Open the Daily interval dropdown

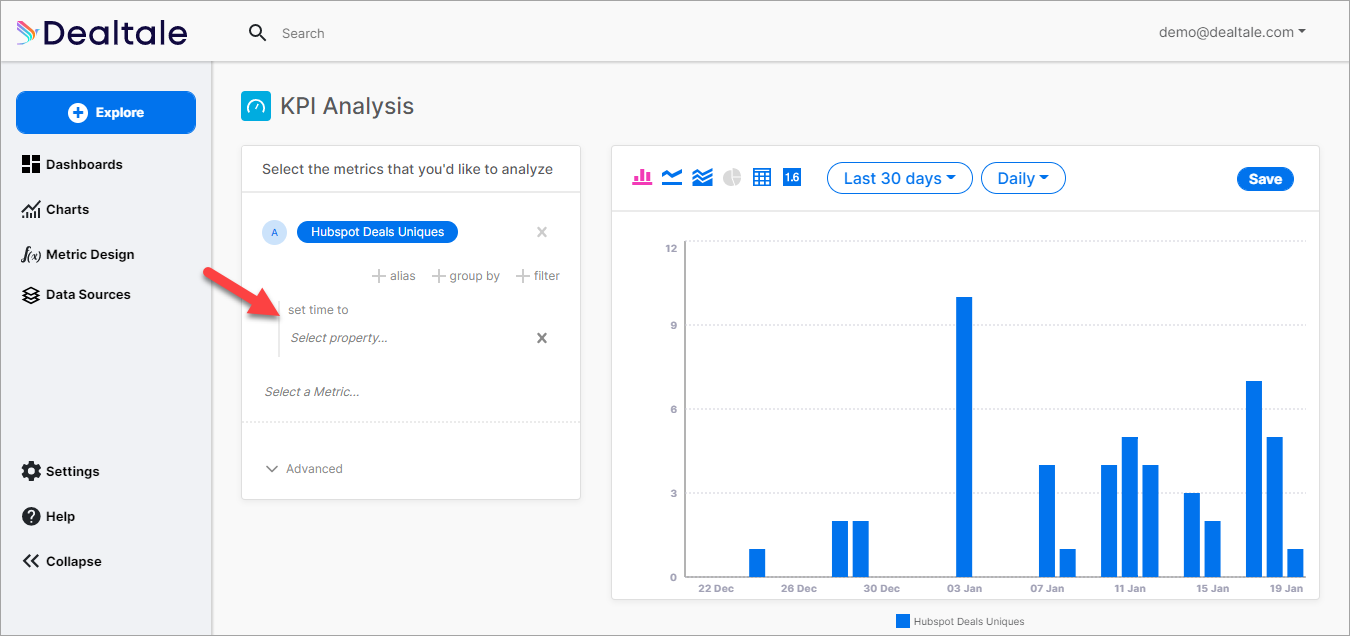(1023, 178)
